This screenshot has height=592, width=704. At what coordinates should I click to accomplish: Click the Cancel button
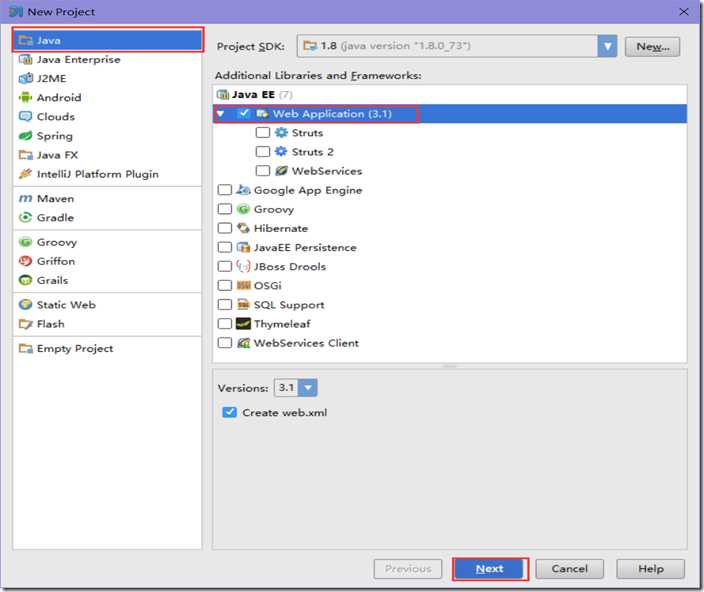[569, 569]
